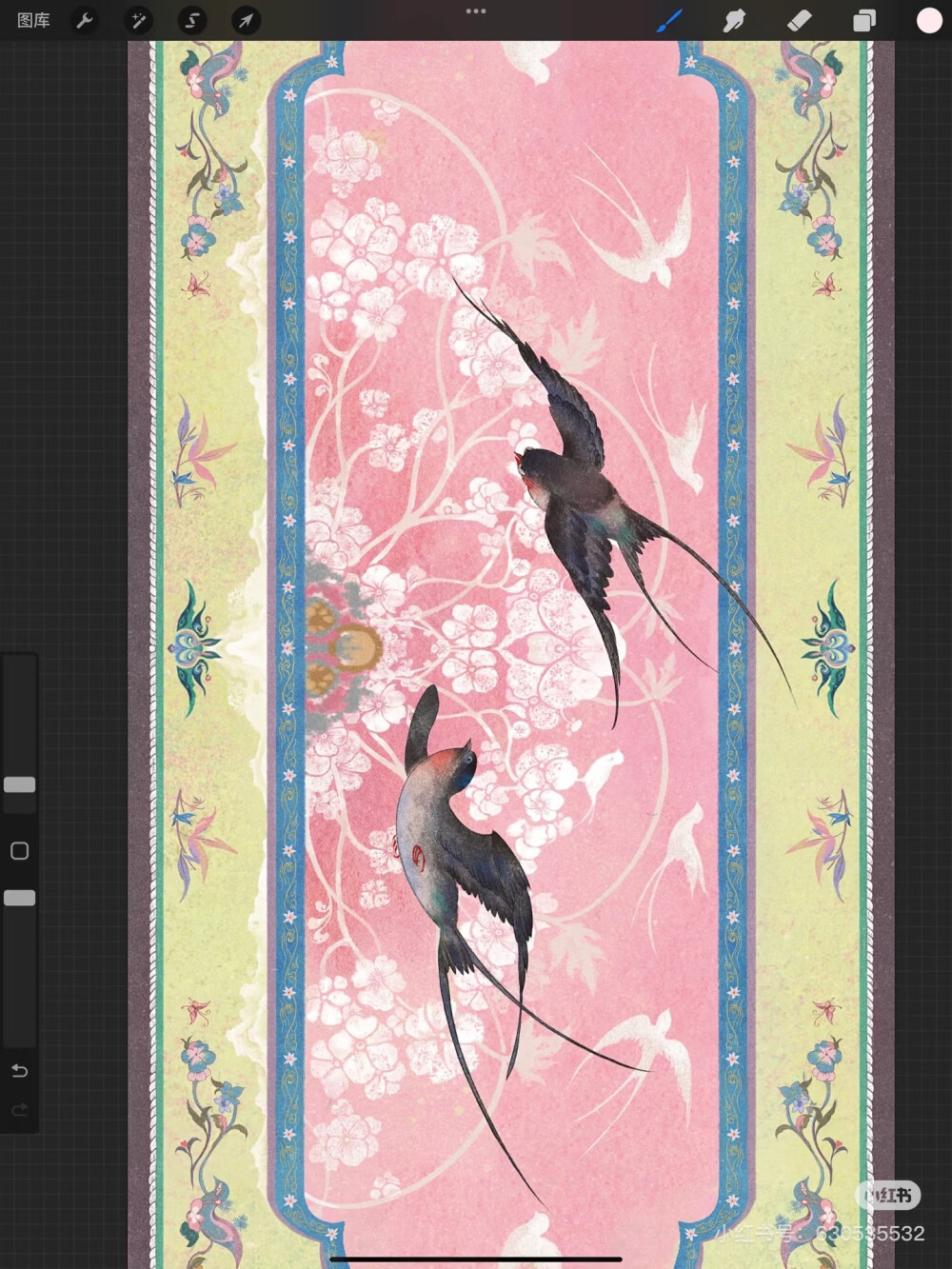Tap the three-dot menu at top center
This screenshot has height=1269, width=952.
click(476, 11)
